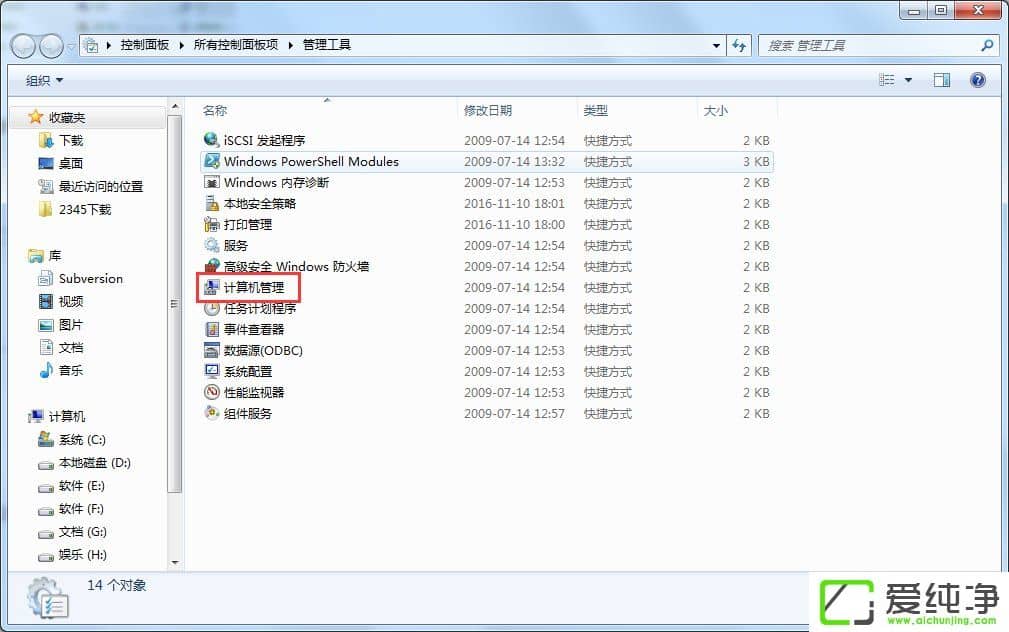Select 系统 (C:) drive in sidebar
Viewport: 1009px width, 632px height.
pyautogui.click(x=82, y=440)
